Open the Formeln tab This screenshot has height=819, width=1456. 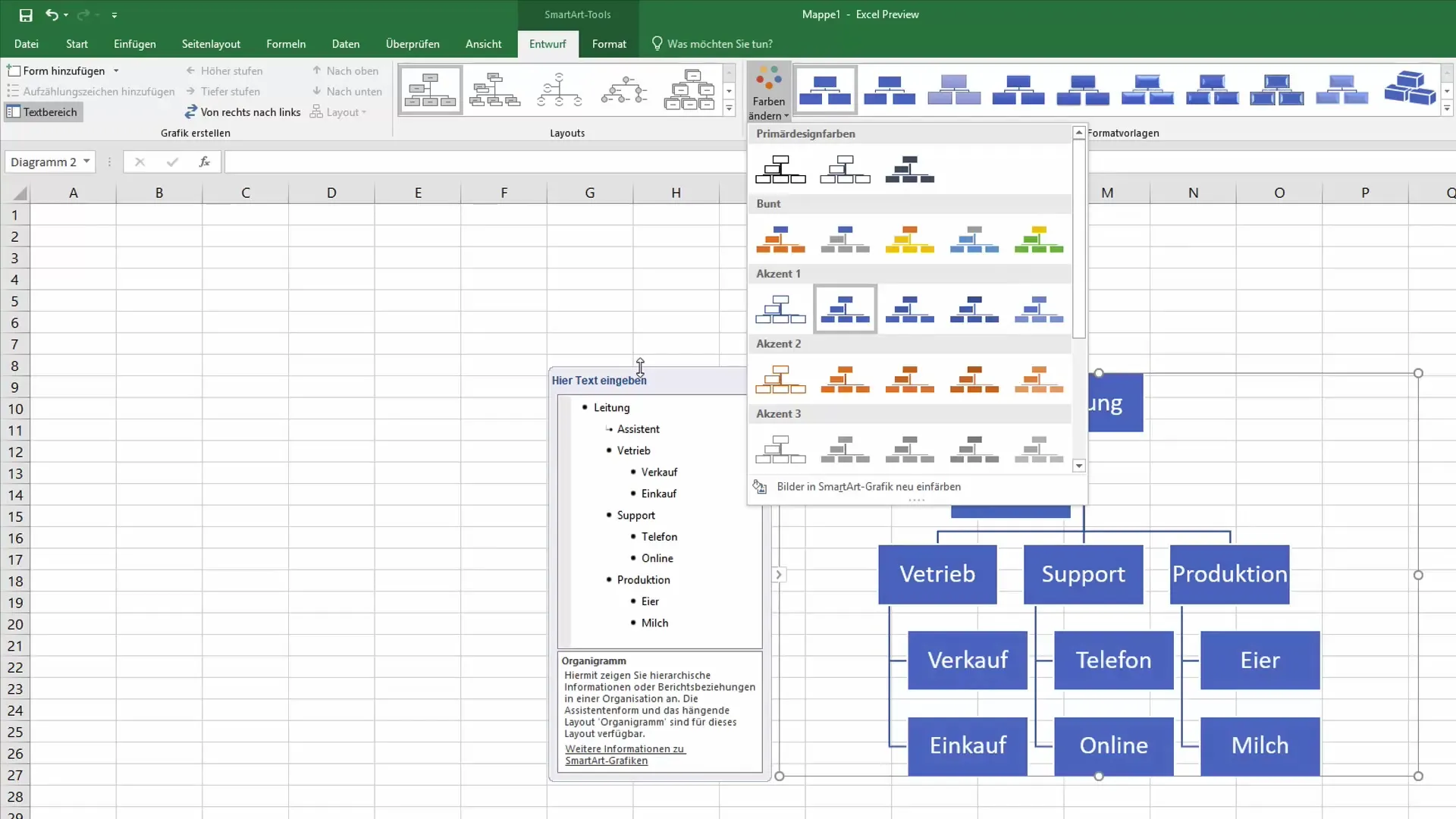[x=286, y=44]
